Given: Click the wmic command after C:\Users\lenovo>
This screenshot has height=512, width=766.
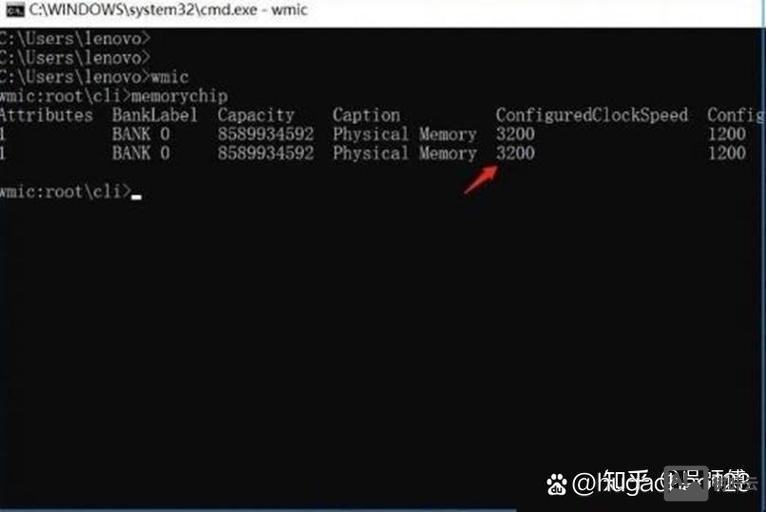Looking at the screenshot, I should 170,77.
